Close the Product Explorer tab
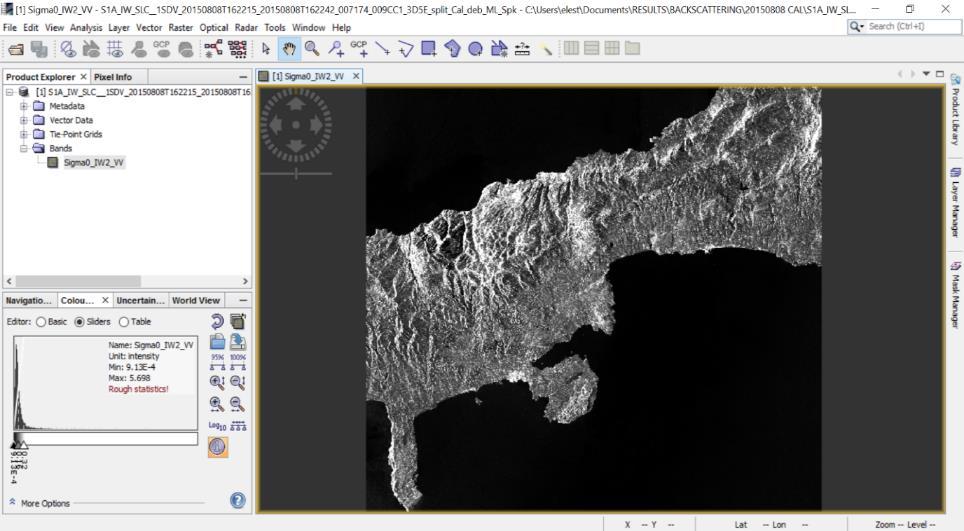964x531 pixels. pyautogui.click(x=84, y=77)
